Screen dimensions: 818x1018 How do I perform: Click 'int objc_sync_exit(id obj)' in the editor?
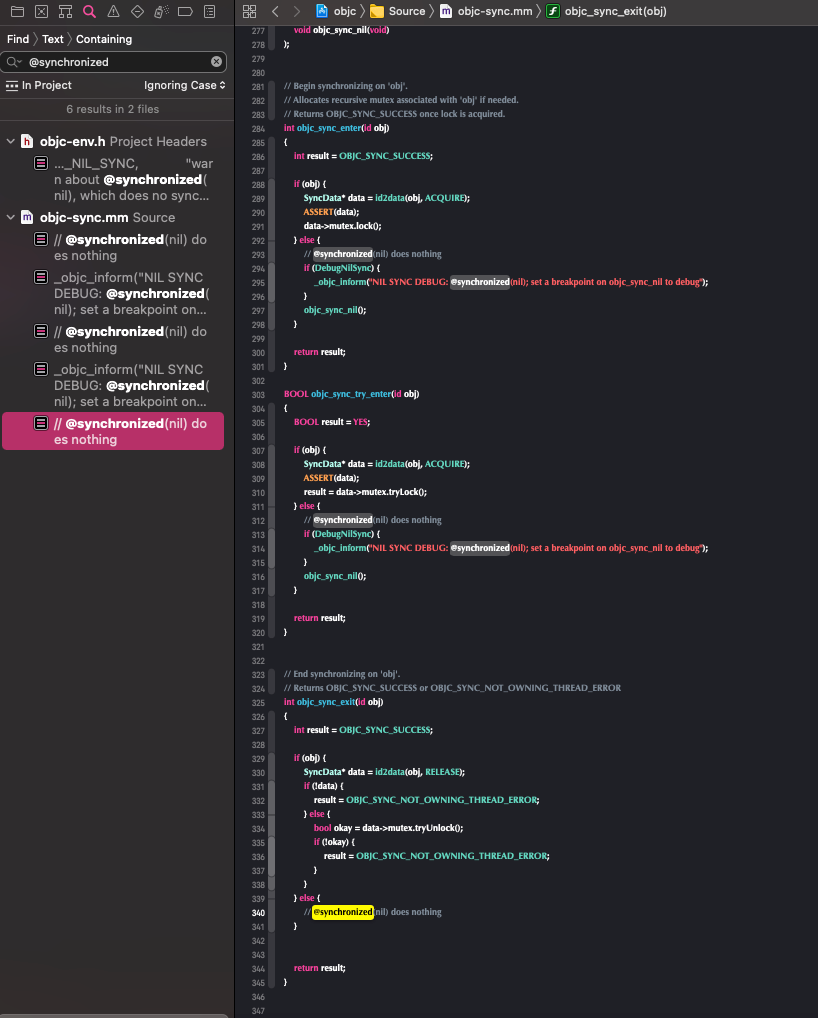click(333, 702)
